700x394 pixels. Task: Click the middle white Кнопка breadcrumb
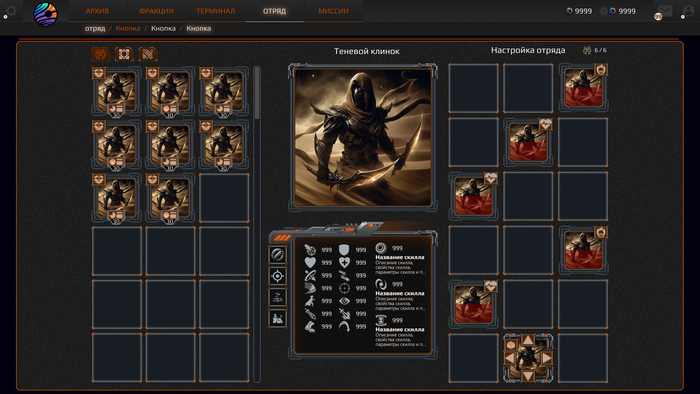(x=163, y=29)
